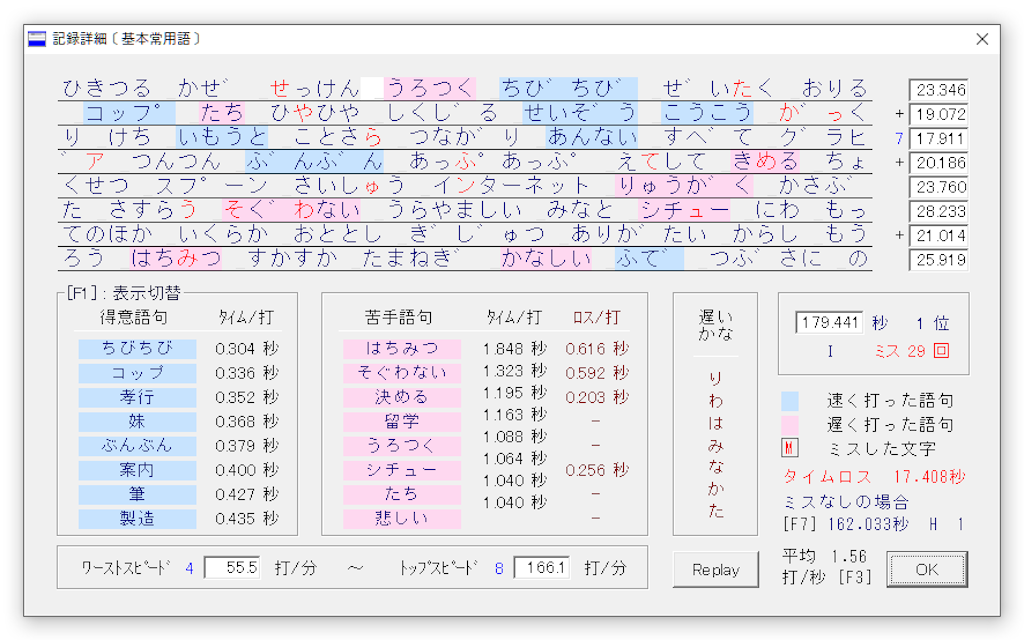This screenshot has height=640, width=1024.
Task: Click the blue 8 beside トップスピード
Action: 499,569
